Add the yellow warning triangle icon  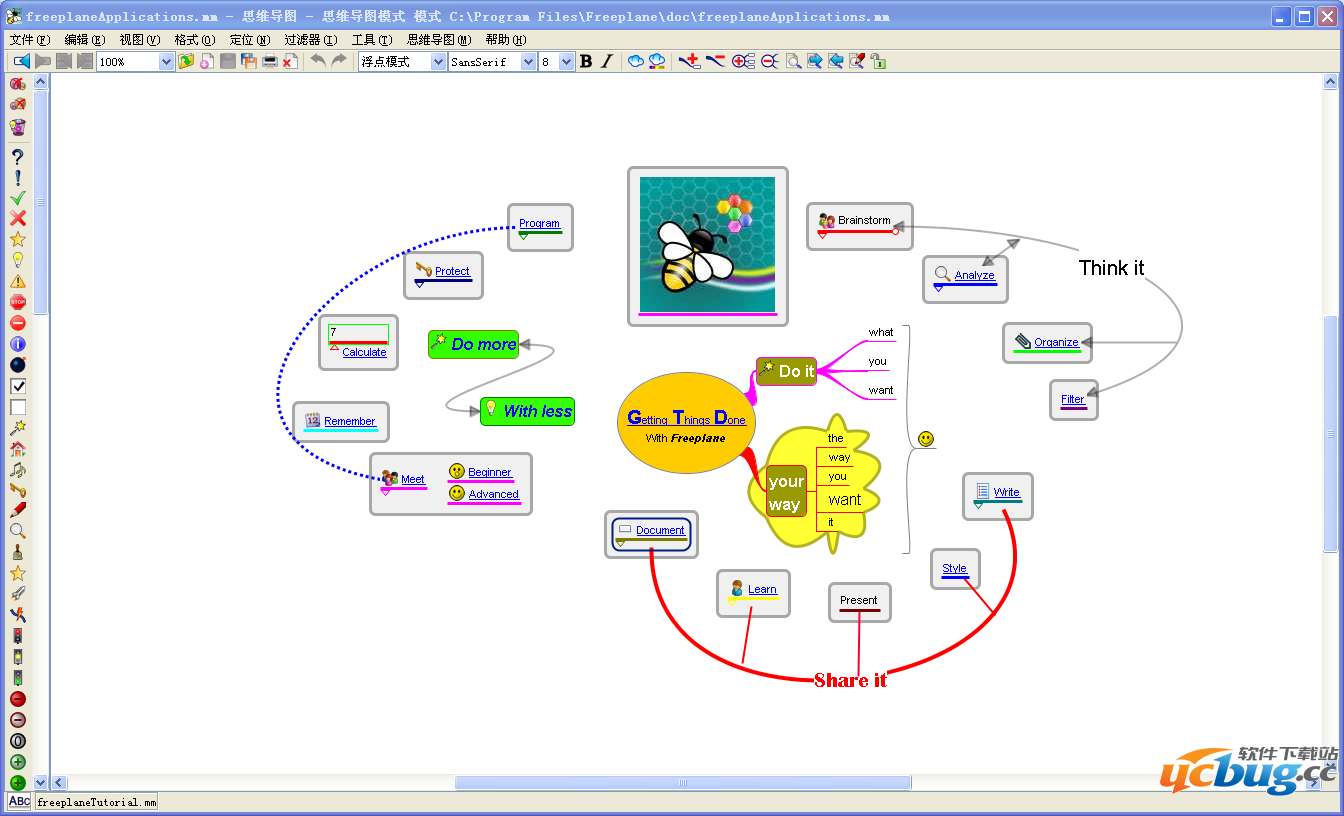[17, 281]
